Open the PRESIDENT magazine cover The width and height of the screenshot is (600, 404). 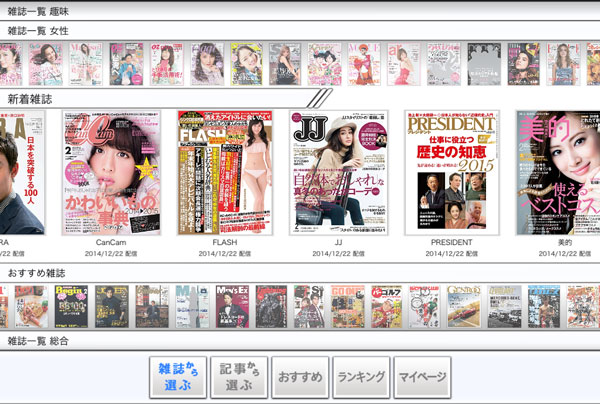452,173
